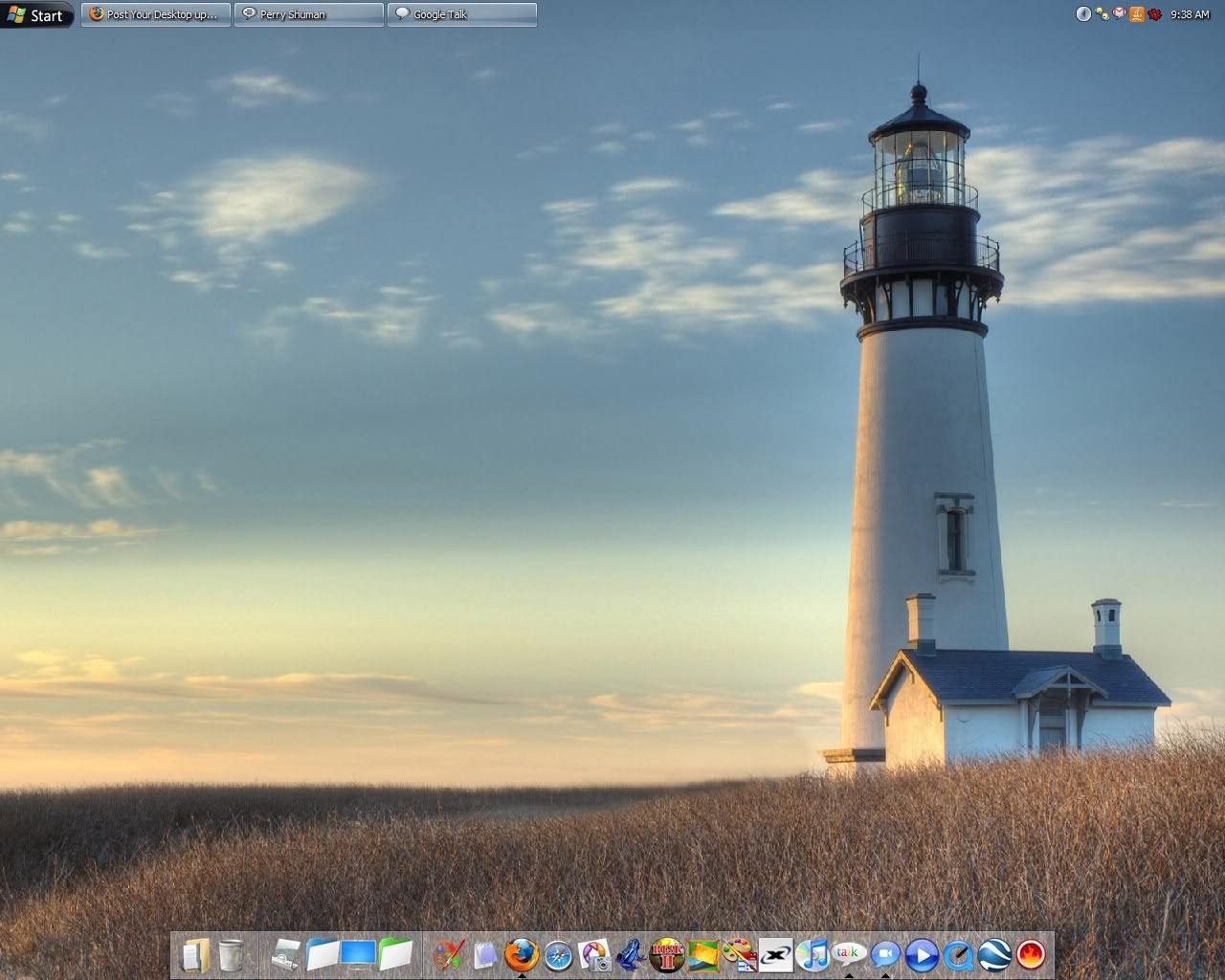The image size is (1225, 980).
Task: Switch to Google Talk taskbar window
Action: [x=462, y=14]
